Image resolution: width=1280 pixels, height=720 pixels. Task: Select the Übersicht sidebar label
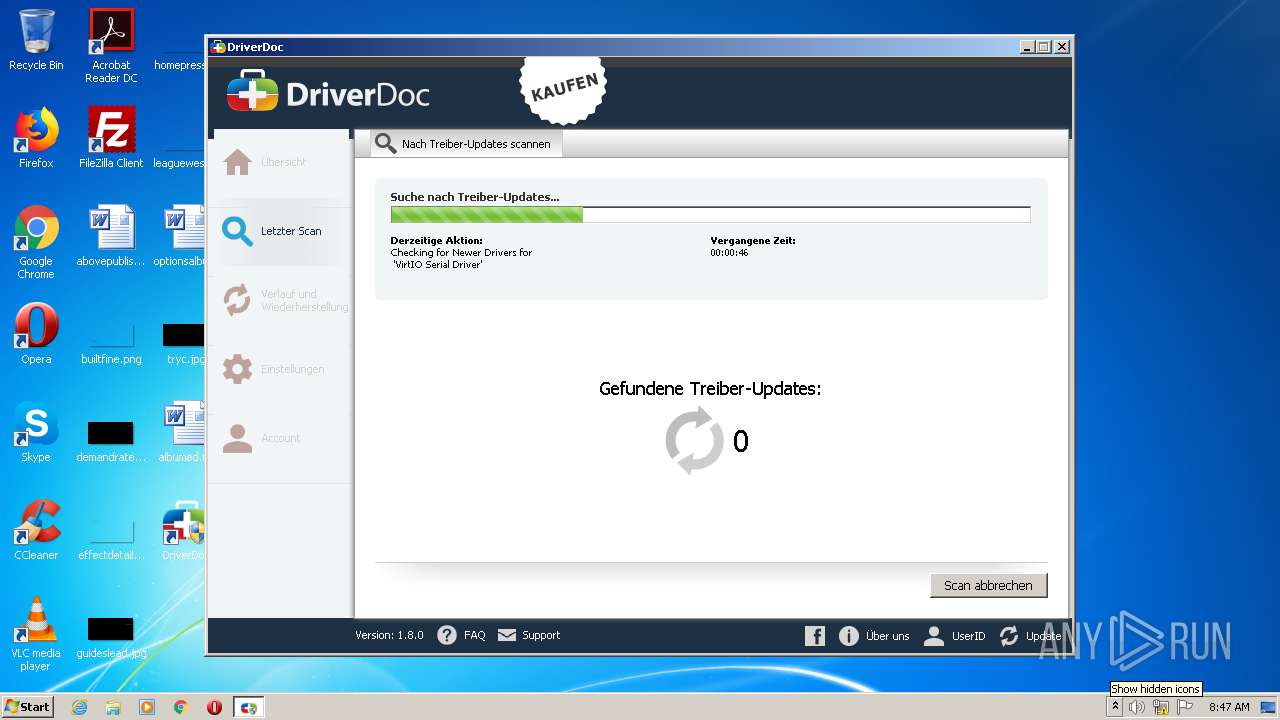click(283, 162)
